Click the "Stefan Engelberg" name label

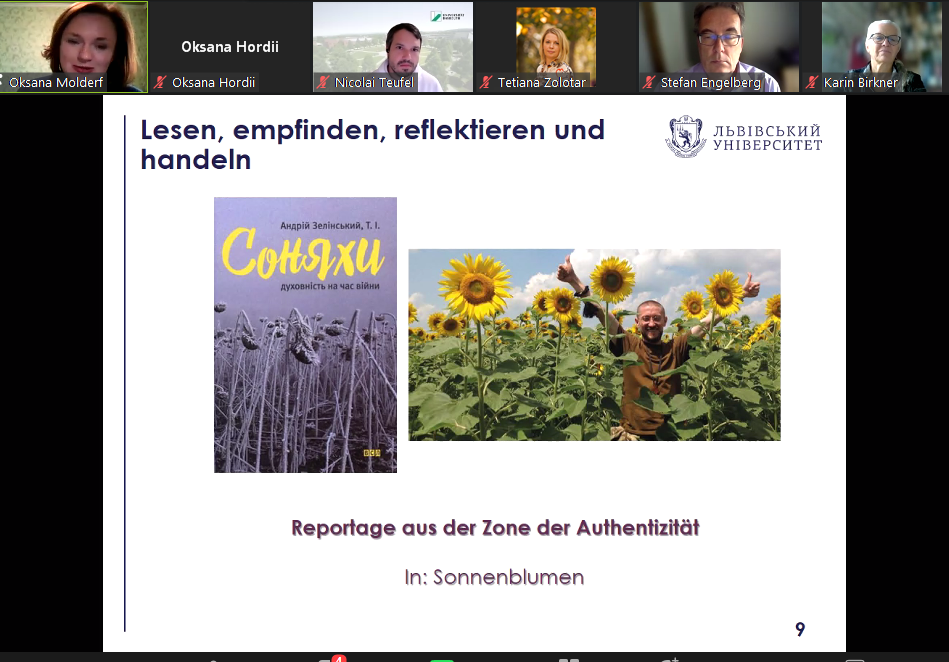[711, 82]
